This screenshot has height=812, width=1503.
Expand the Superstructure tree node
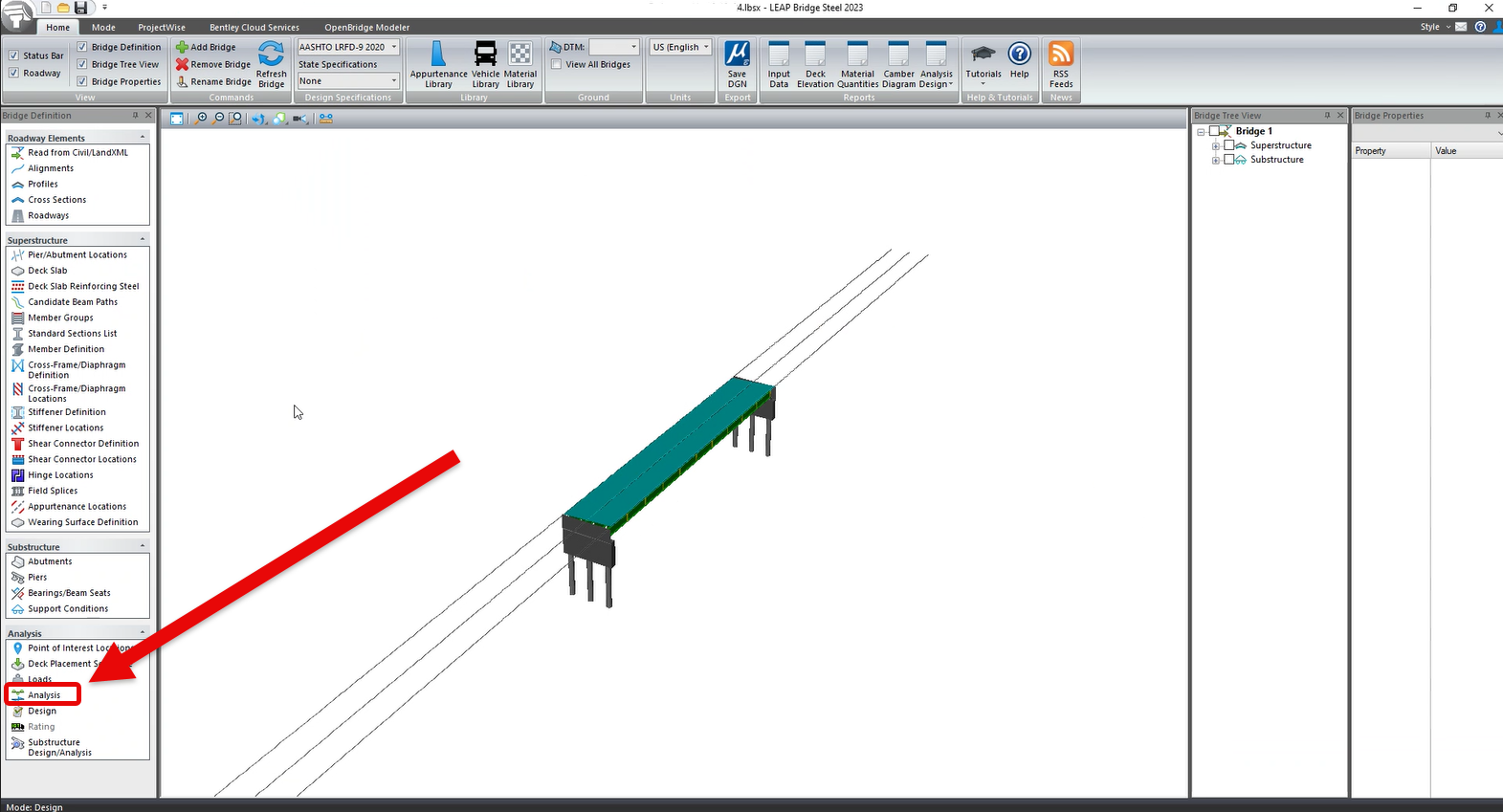click(1216, 146)
